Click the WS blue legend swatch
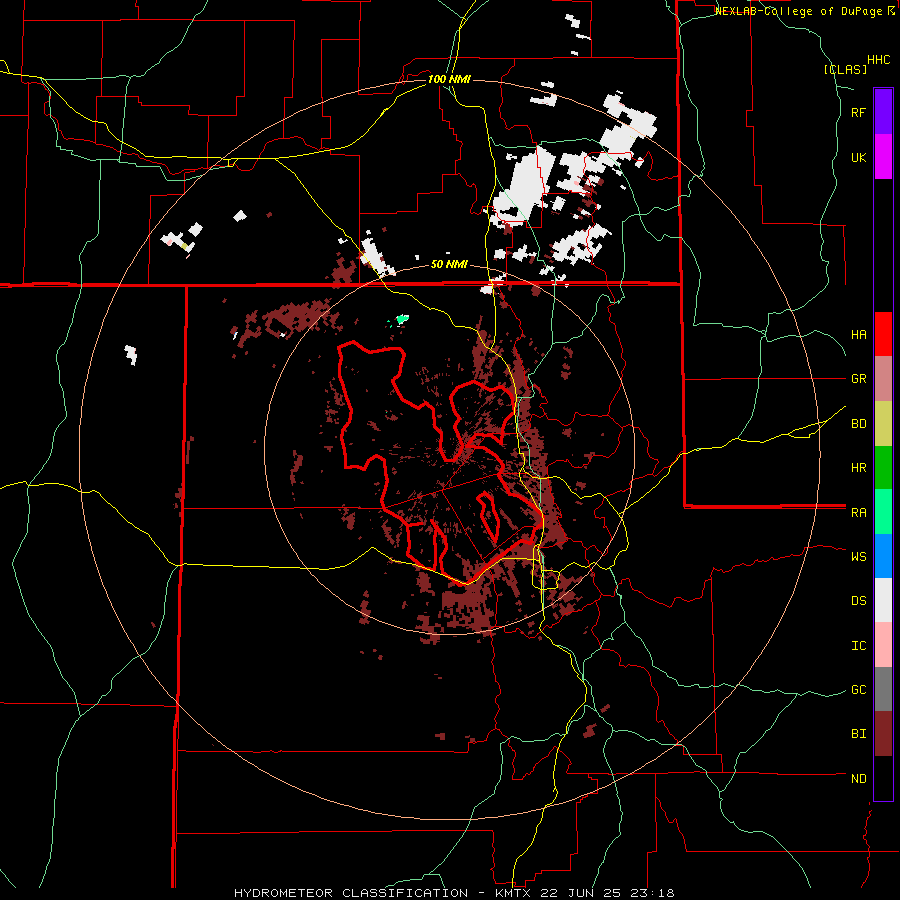The image size is (900, 900). coord(883,556)
